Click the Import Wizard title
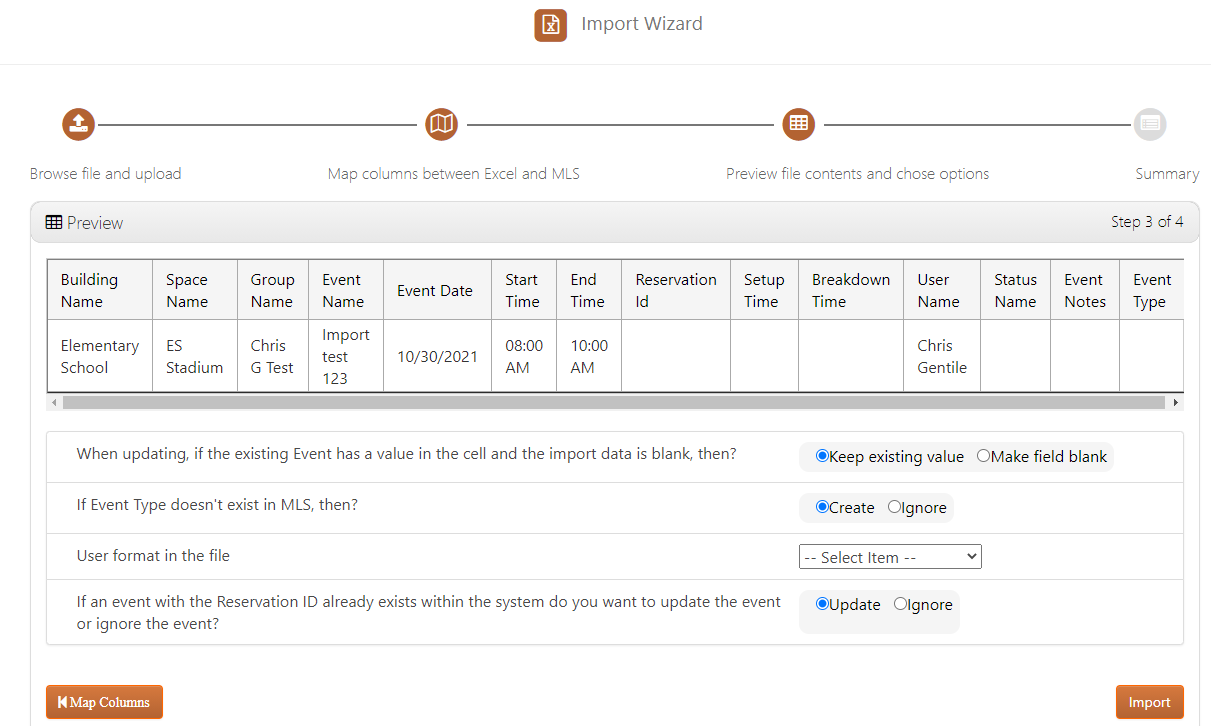This screenshot has width=1211, height=726. click(642, 24)
